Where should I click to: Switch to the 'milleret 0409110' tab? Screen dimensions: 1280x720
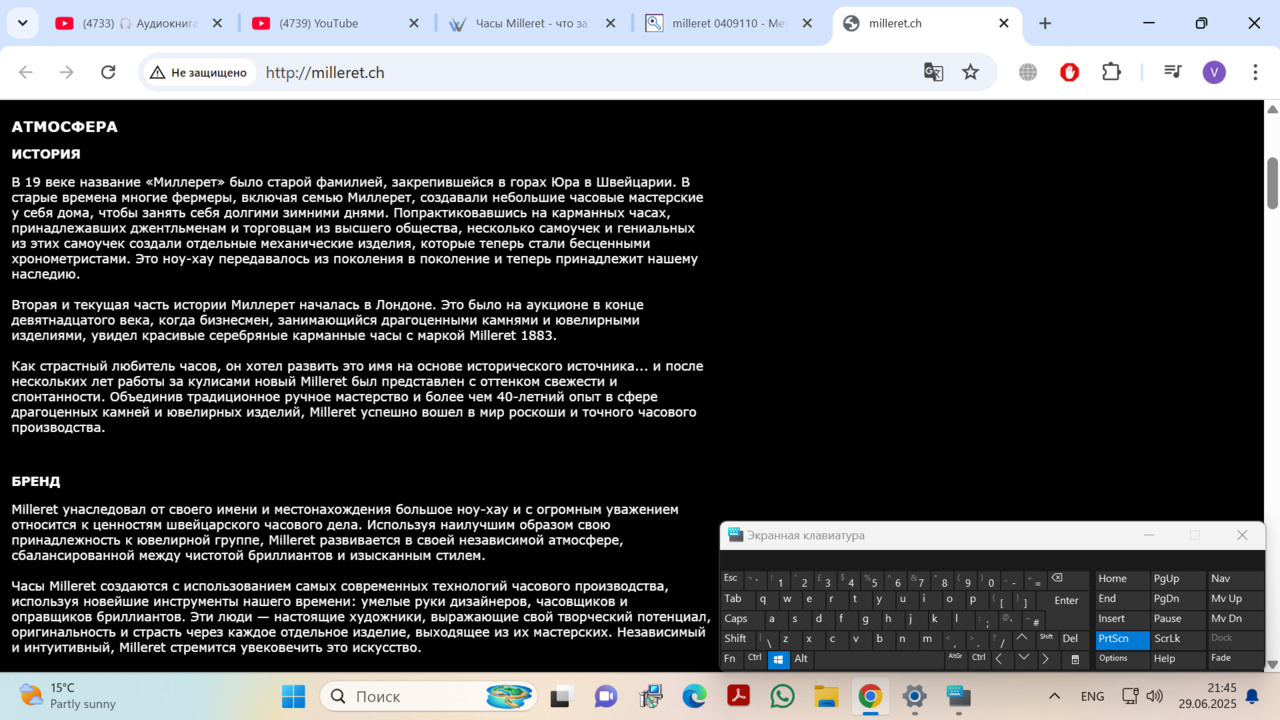[730, 23]
